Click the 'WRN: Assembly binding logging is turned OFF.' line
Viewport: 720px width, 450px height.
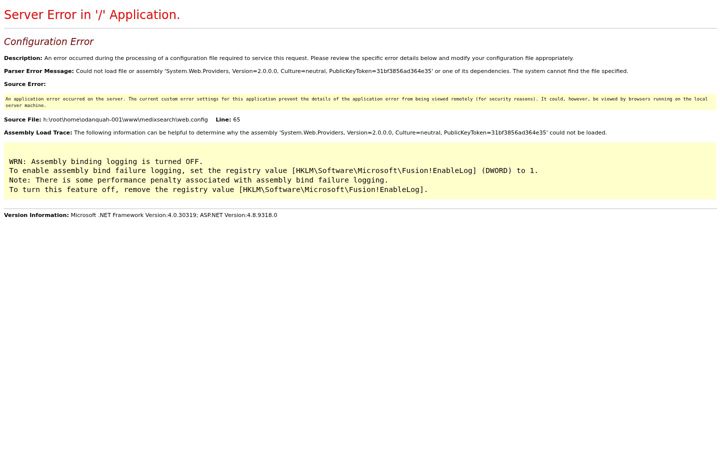(x=106, y=162)
